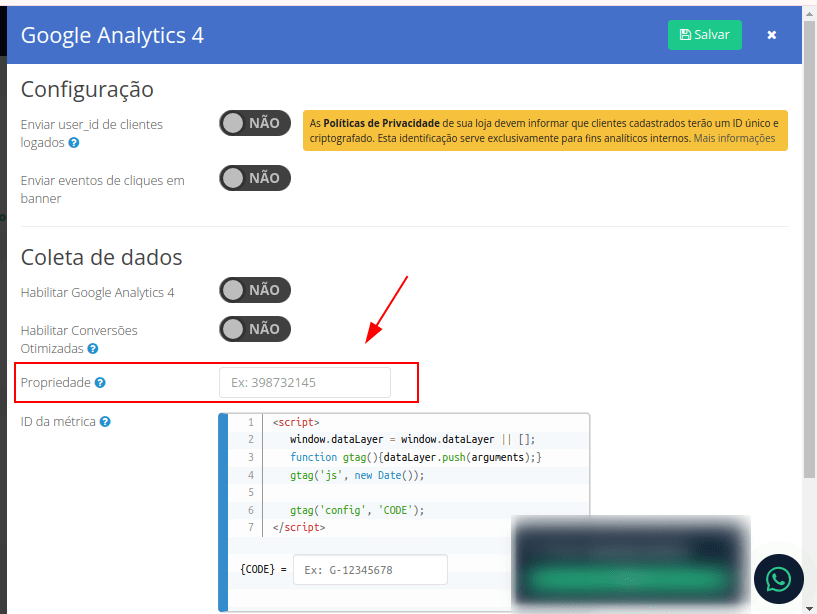
Task: Enable Habilitar Google Analytics 4 switch
Action: tap(255, 290)
